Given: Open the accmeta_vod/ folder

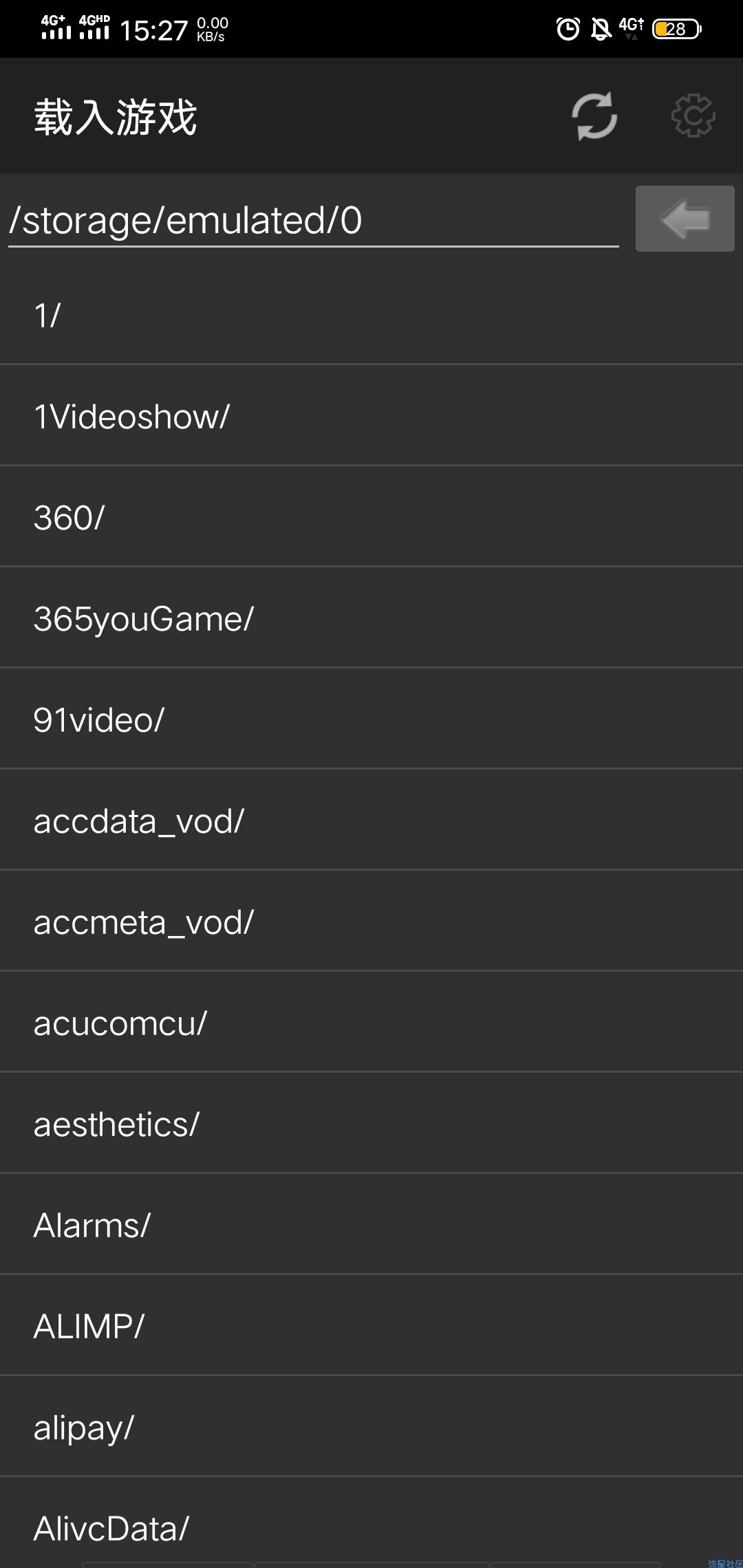Looking at the screenshot, I should pos(371,922).
